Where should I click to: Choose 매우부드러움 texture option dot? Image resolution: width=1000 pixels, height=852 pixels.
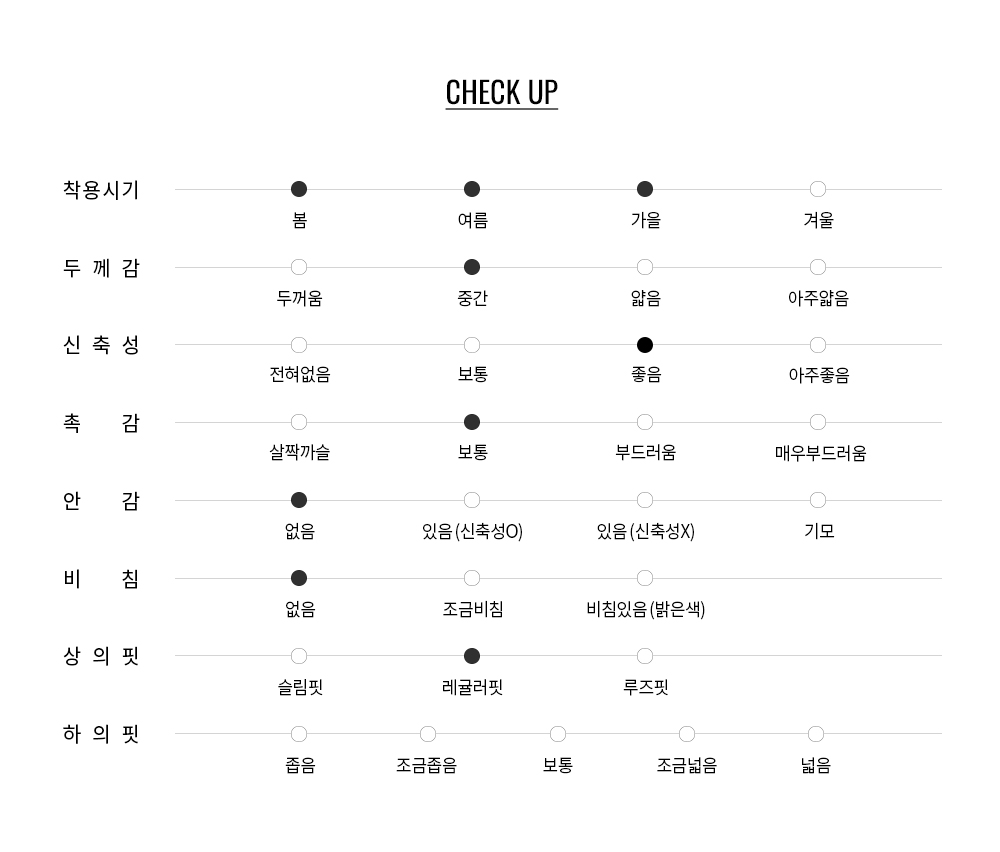(818, 422)
